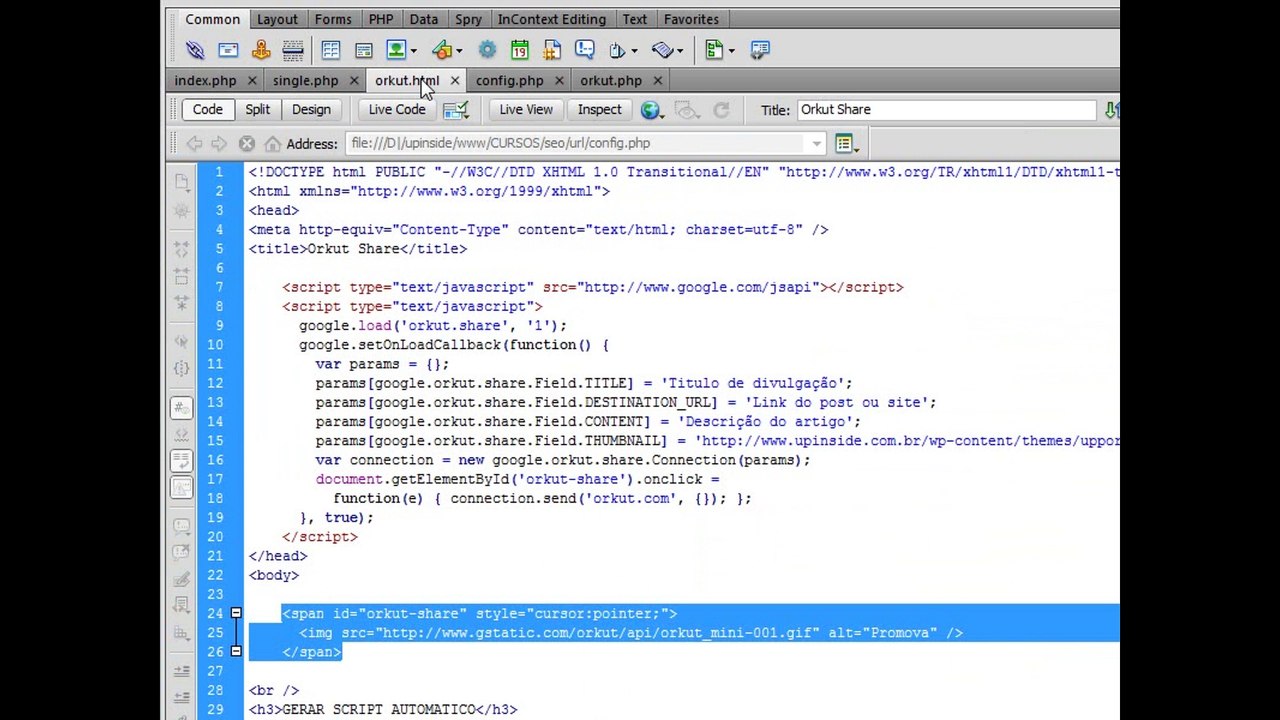Switch to Split view

[257, 109]
